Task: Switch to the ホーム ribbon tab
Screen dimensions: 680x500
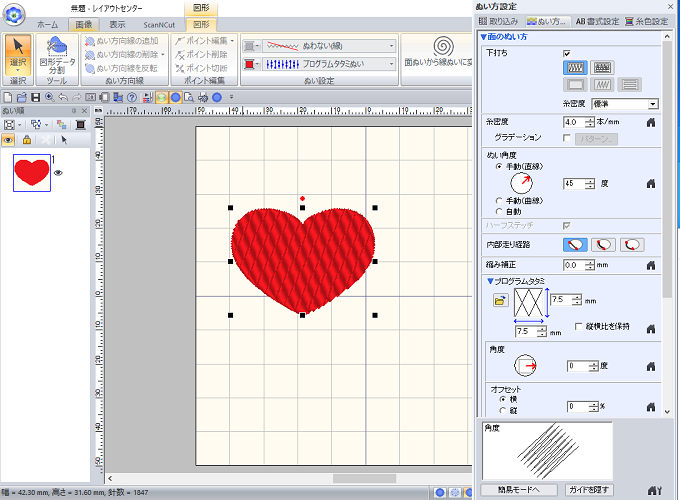Action: point(47,22)
